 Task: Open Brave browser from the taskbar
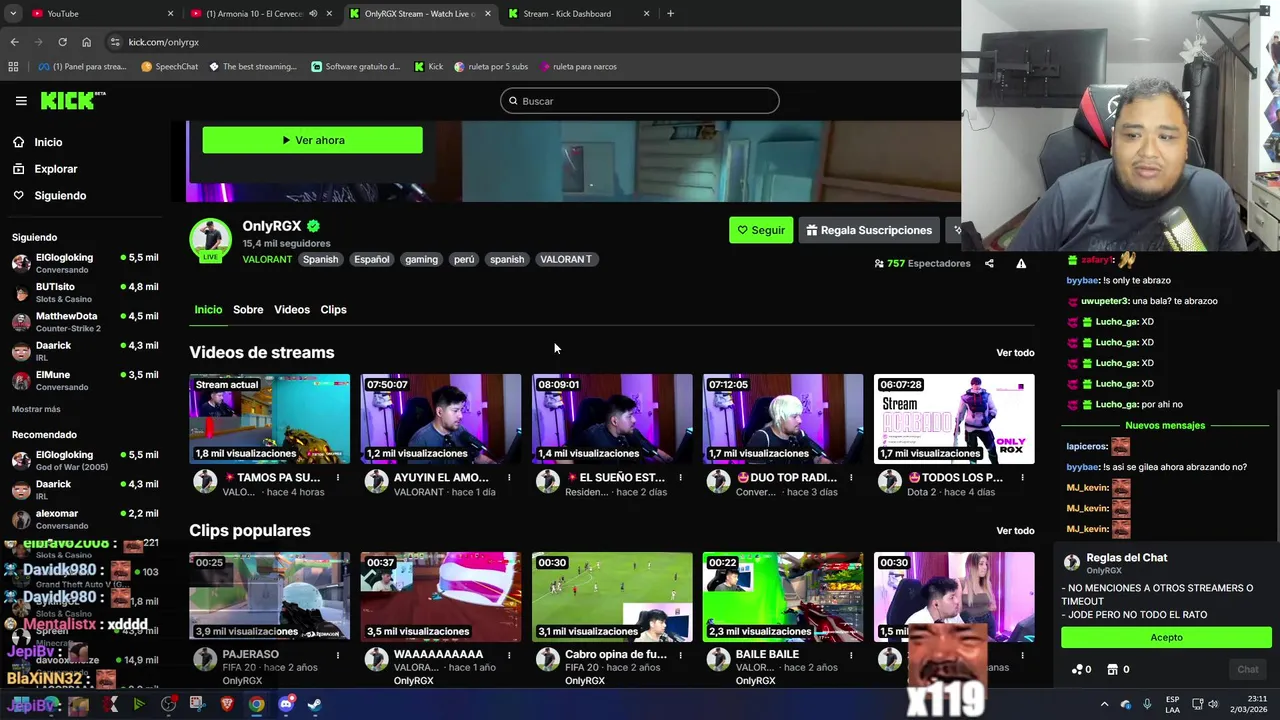coord(227,704)
